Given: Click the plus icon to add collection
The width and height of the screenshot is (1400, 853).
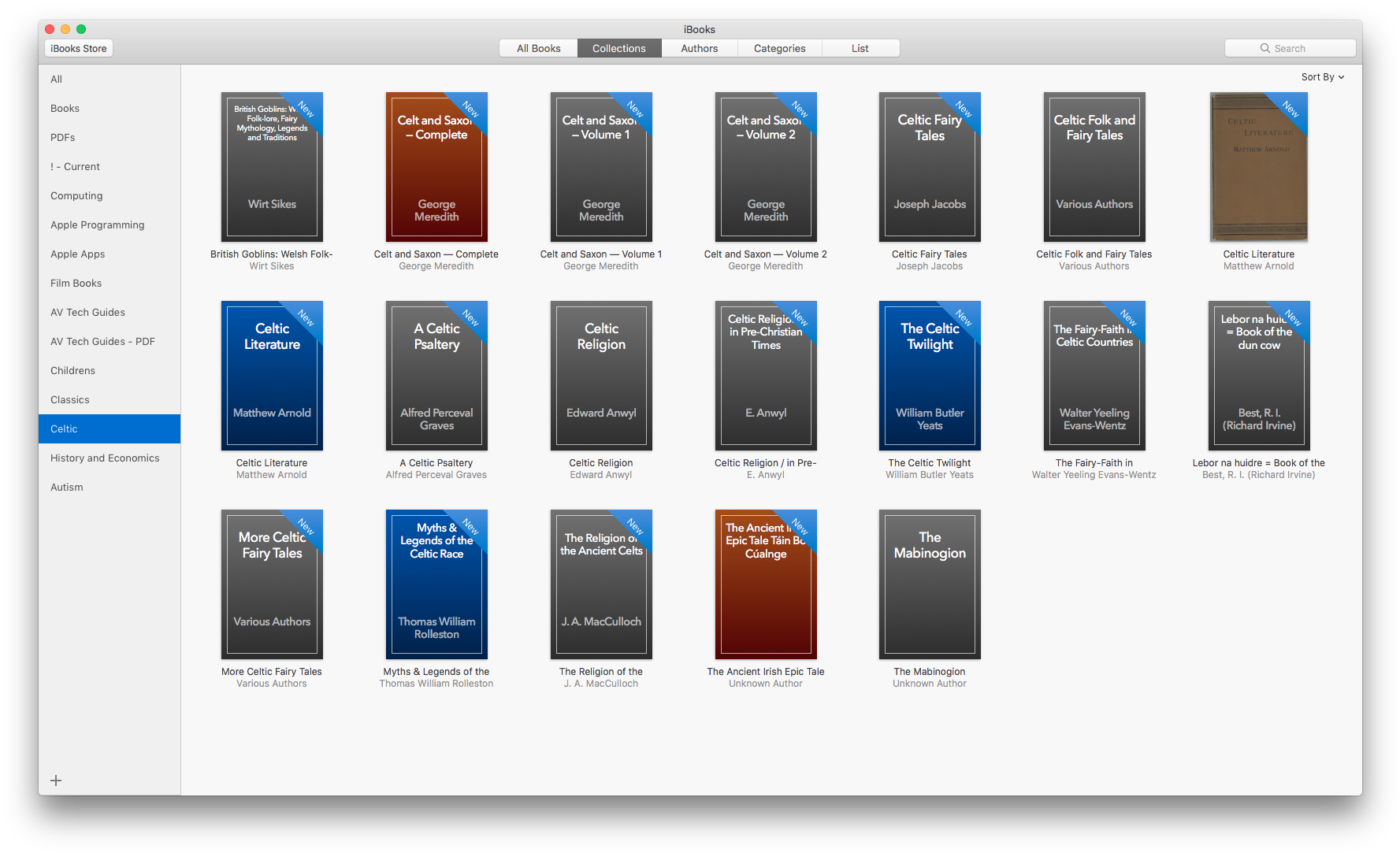Looking at the screenshot, I should tap(56, 781).
